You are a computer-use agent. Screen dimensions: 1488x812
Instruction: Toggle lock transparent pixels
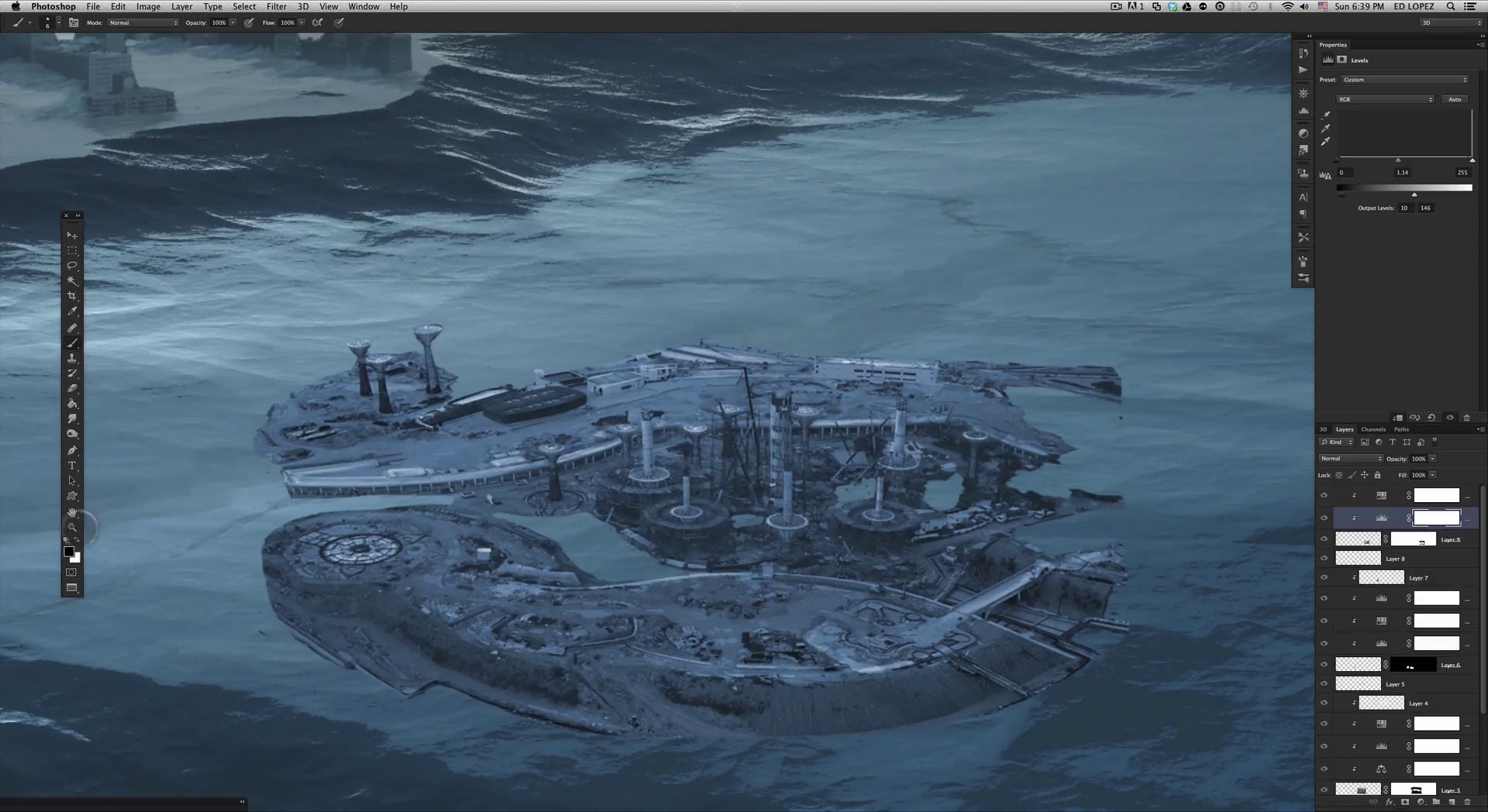pos(1338,475)
